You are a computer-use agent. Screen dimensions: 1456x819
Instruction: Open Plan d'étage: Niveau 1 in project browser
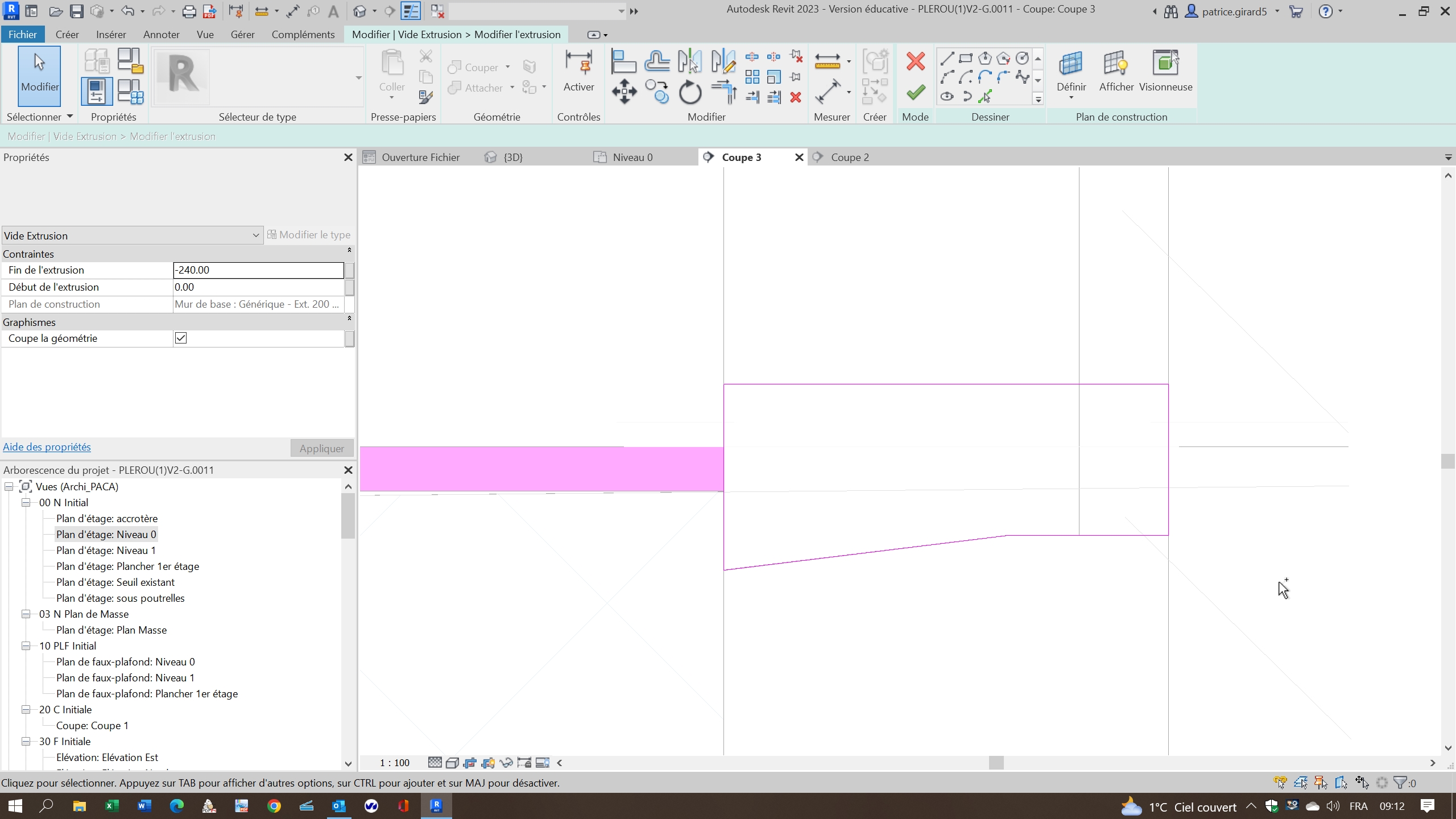(x=105, y=550)
